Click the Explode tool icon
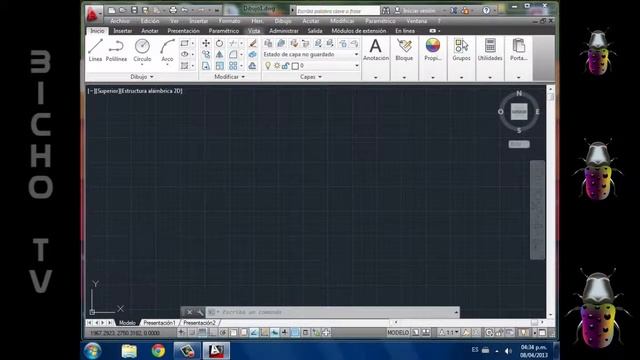This screenshot has width=640, height=360. pyautogui.click(x=253, y=54)
